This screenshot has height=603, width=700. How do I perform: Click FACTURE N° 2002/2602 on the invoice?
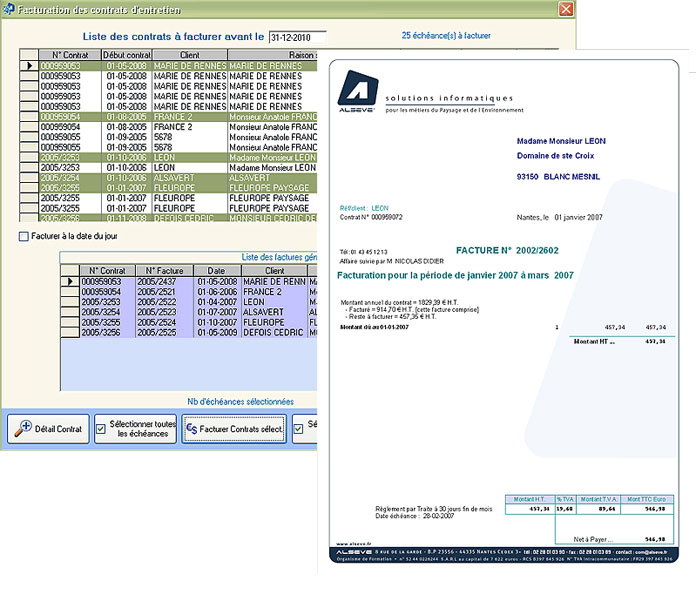[507, 250]
